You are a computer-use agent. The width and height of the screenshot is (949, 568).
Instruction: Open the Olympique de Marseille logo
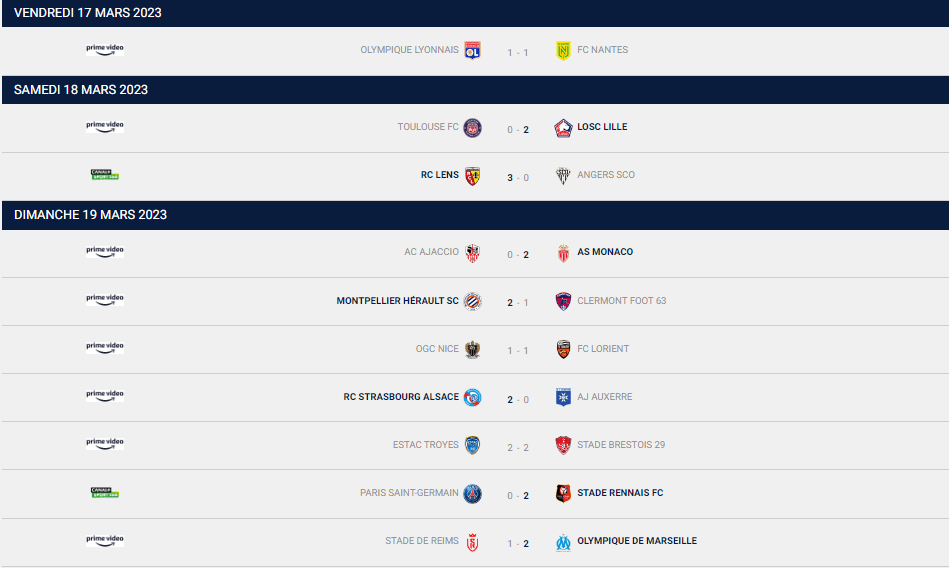[563, 542]
